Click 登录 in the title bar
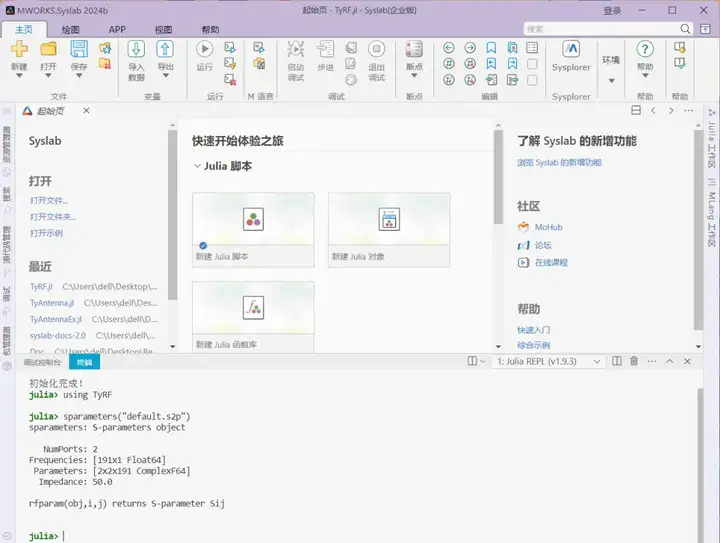The height and width of the screenshot is (543, 720). [x=612, y=11]
